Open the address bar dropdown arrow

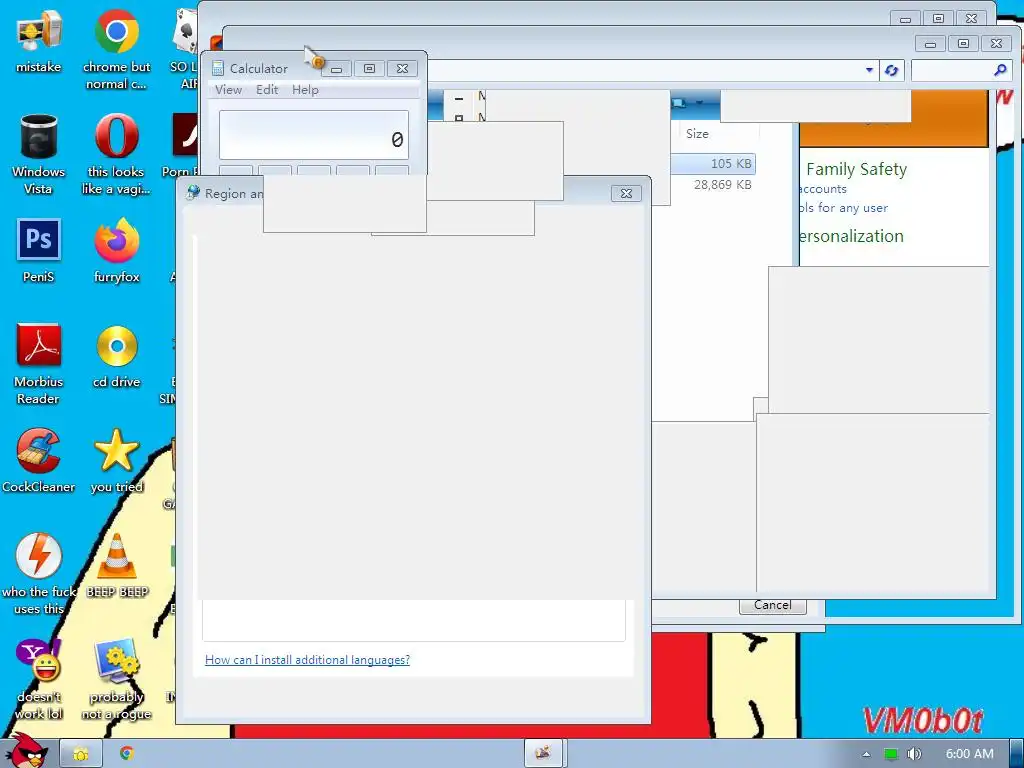click(x=869, y=70)
